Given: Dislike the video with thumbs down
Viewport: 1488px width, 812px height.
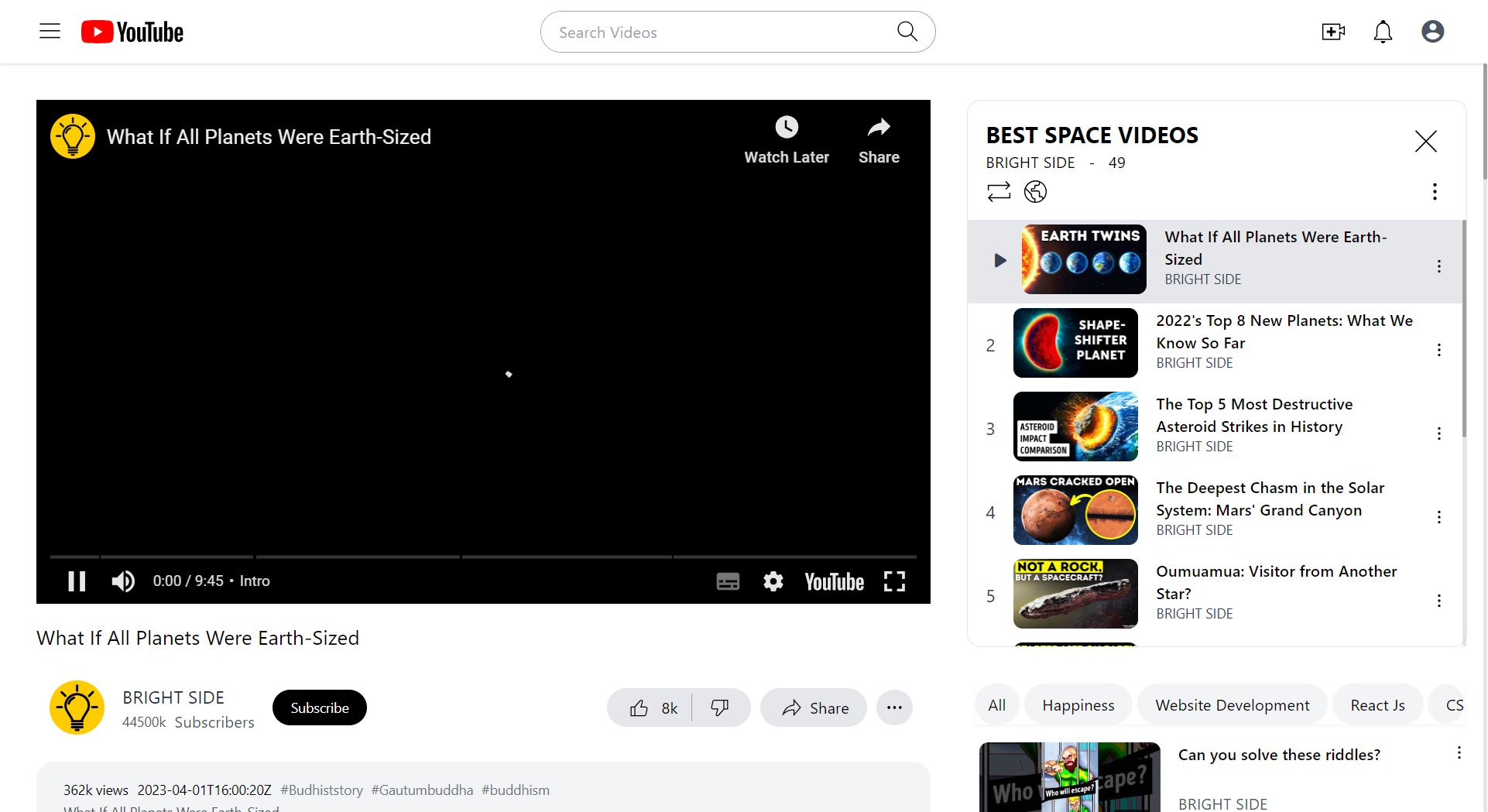Looking at the screenshot, I should 720,708.
